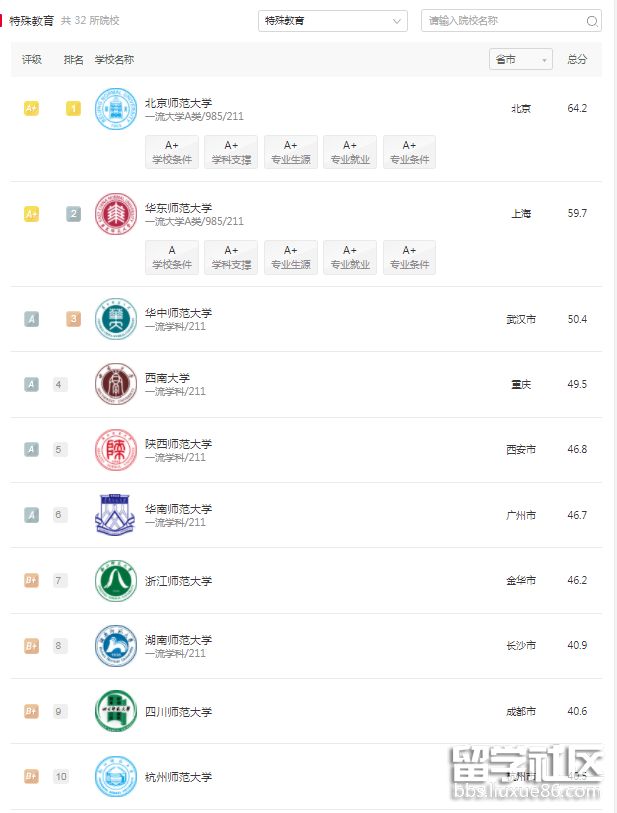Open the 特殊教育 major dropdown
Viewport: 617px width, 813px height.
(332, 21)
